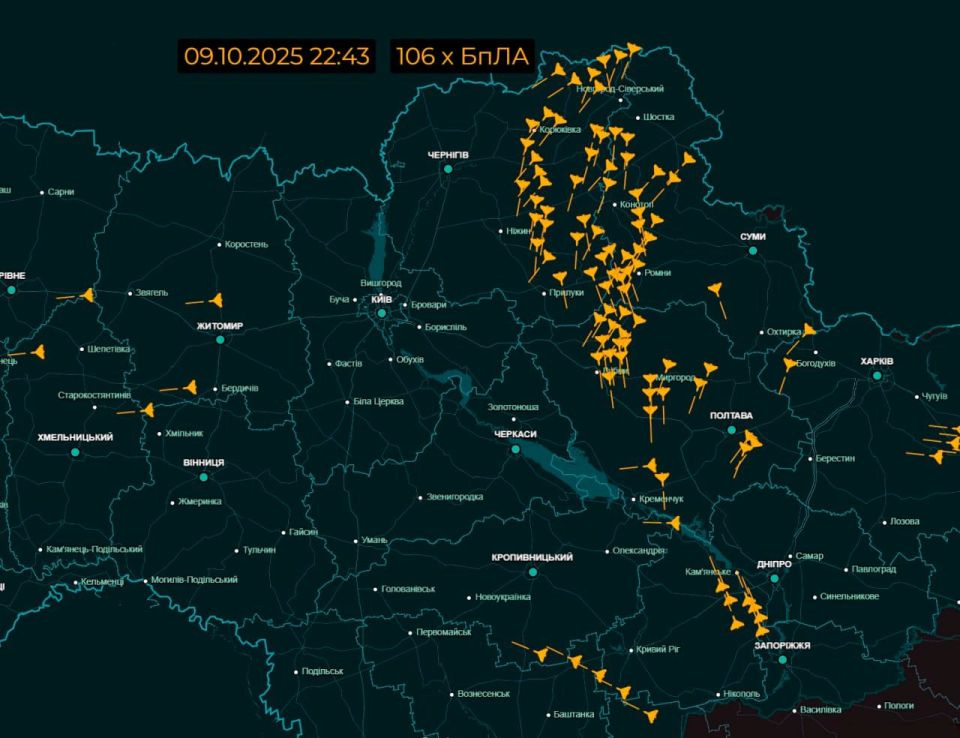
Task: Select the drone marker west of Шепетівка
Action: click(39, 351)
